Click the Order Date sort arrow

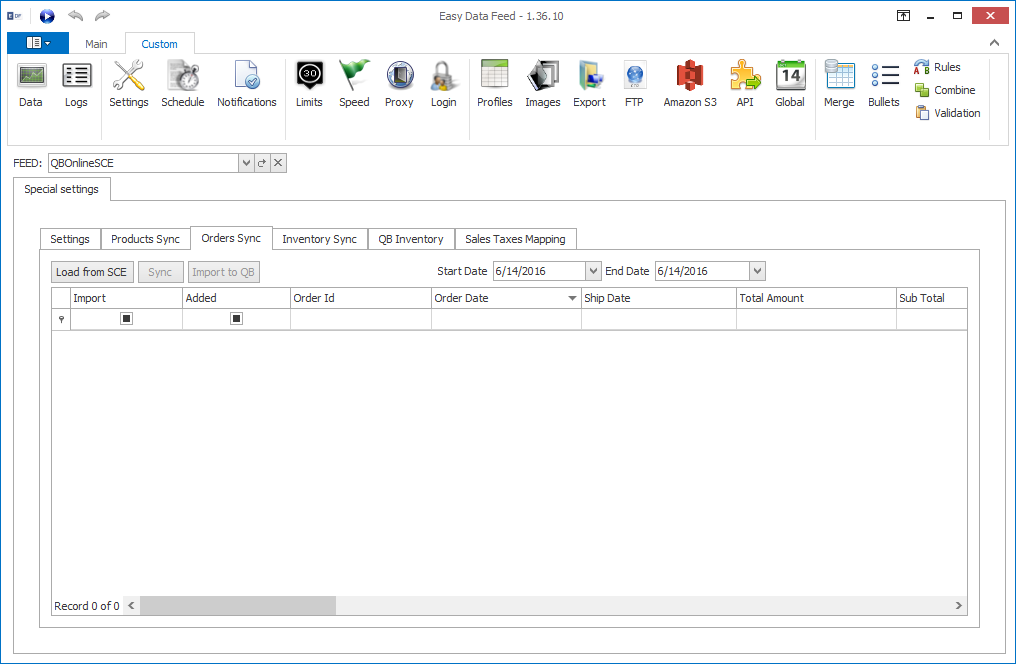pyautogui.click(x=572, y=298)
